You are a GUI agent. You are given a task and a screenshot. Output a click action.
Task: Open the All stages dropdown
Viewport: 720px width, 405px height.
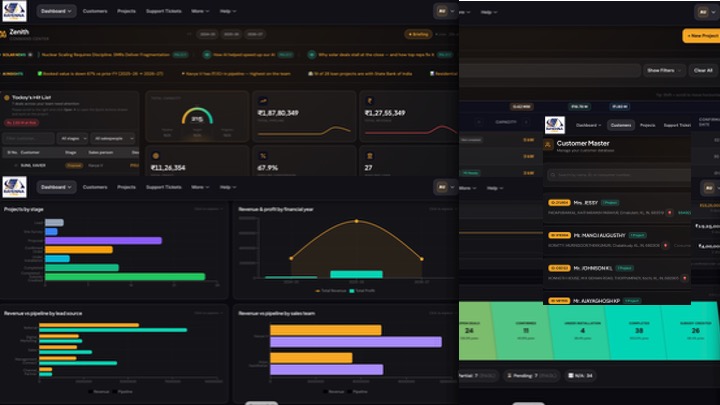tap(72, 138)
